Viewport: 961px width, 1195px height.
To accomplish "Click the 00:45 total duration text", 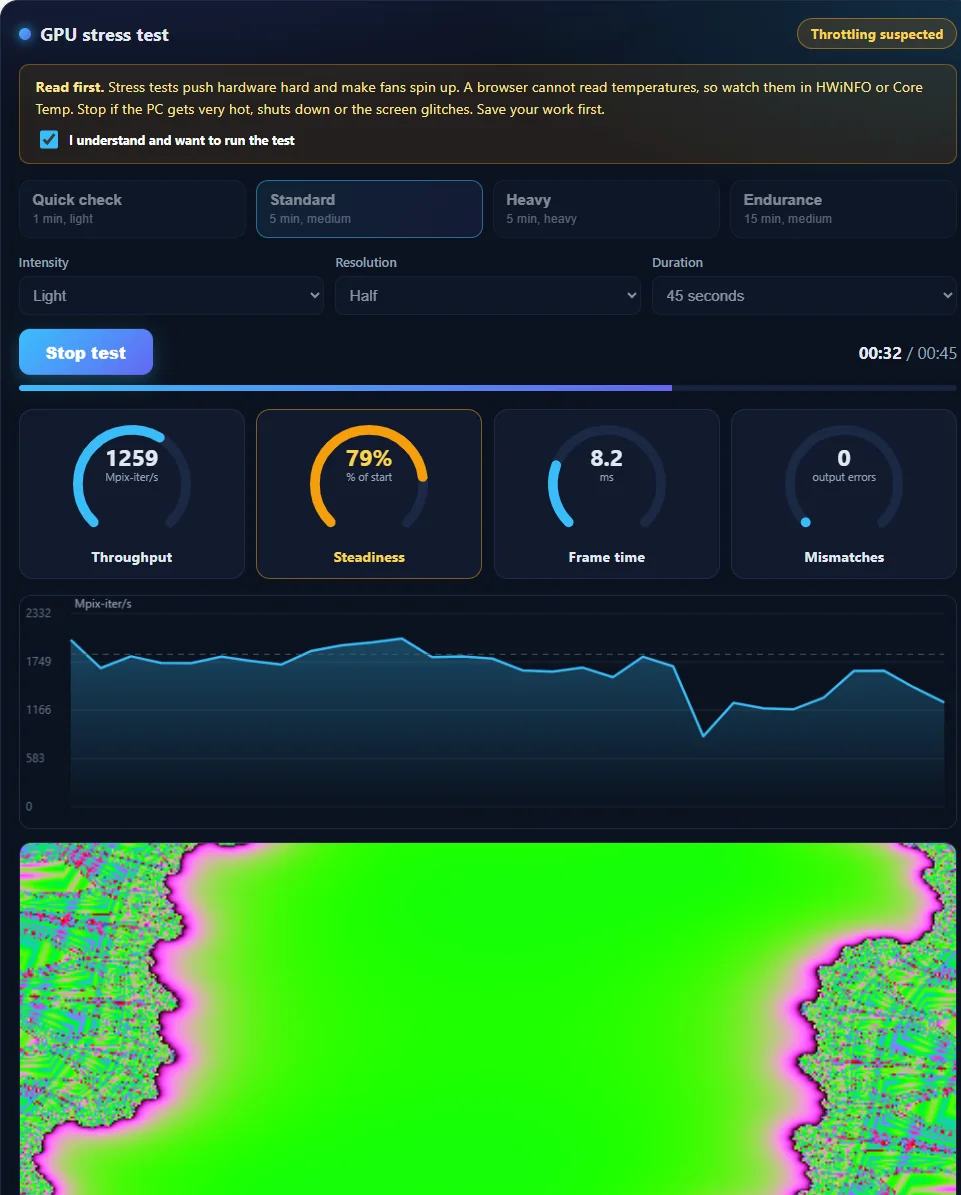I will point(937,353).
